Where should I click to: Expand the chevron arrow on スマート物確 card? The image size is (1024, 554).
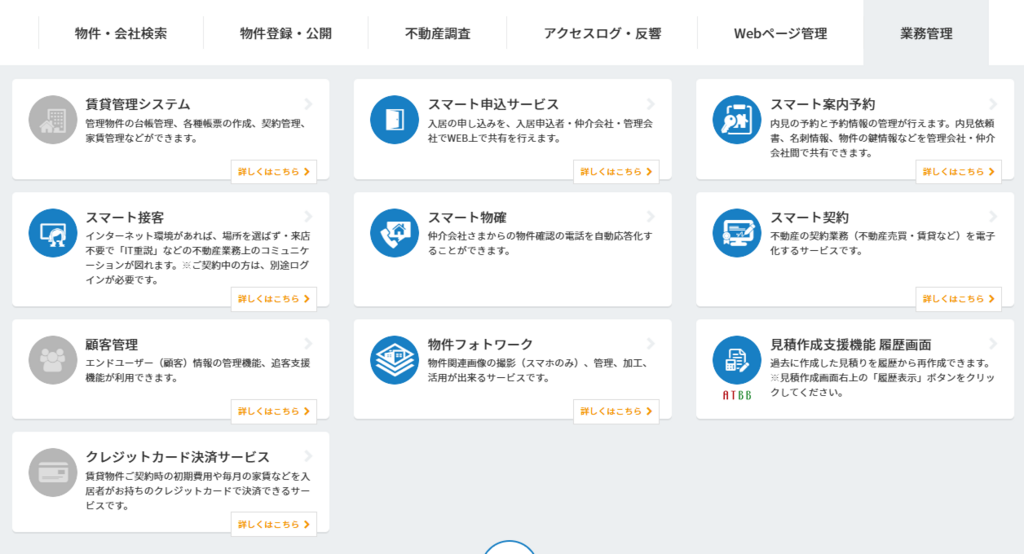pyautogui.click(x=651, y=217)
